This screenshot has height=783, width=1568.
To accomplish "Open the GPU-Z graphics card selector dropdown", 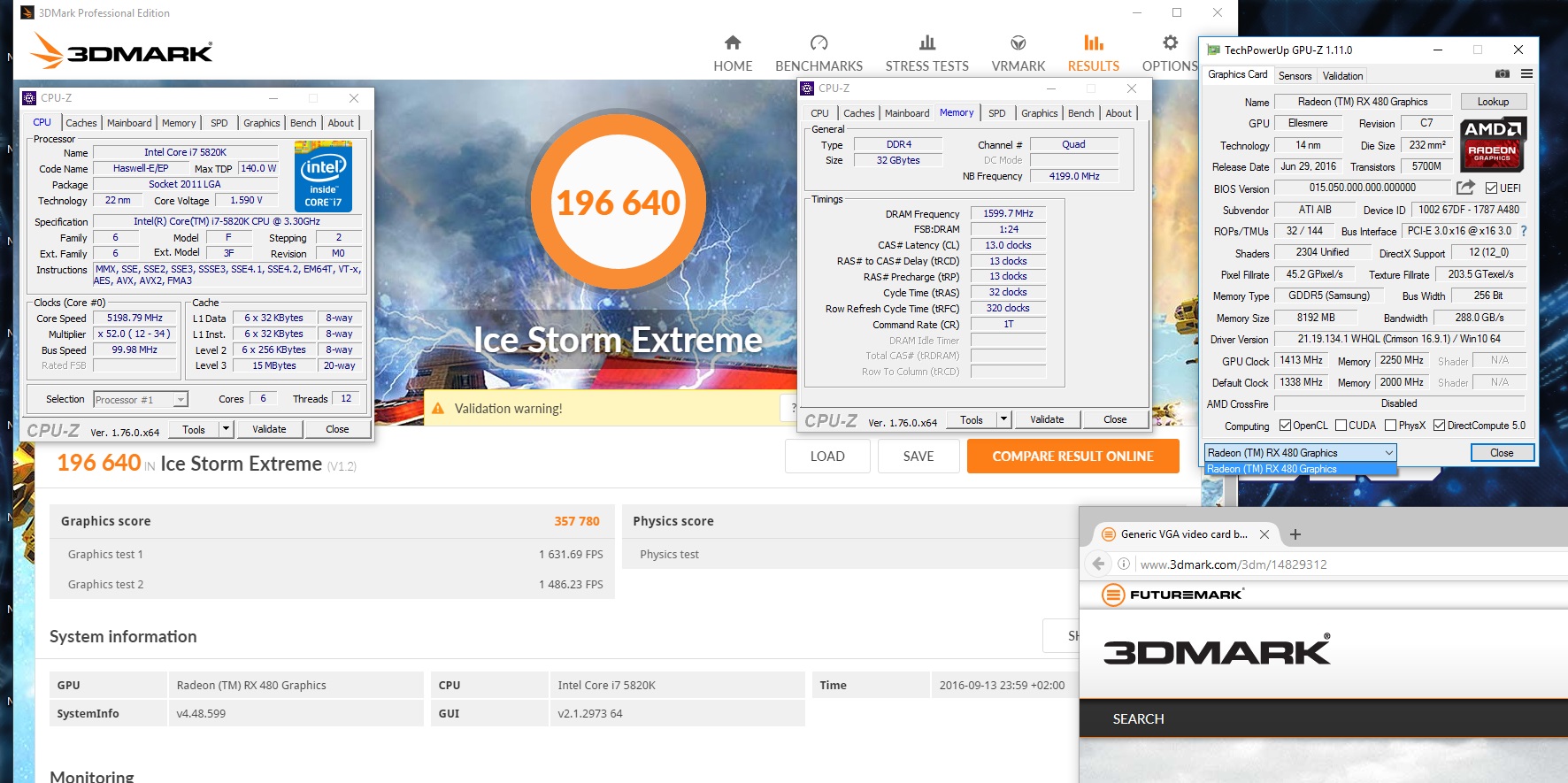I will pos(1300,452).
